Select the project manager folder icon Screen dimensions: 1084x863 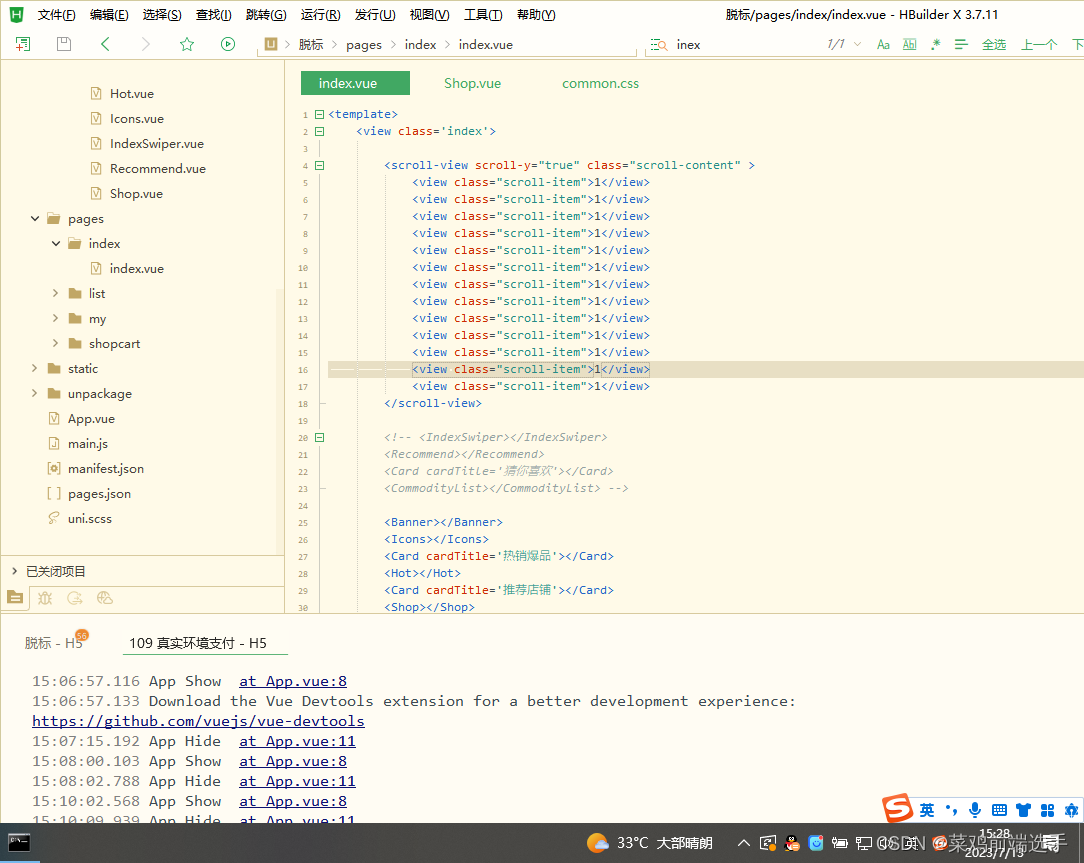point(15,597)
